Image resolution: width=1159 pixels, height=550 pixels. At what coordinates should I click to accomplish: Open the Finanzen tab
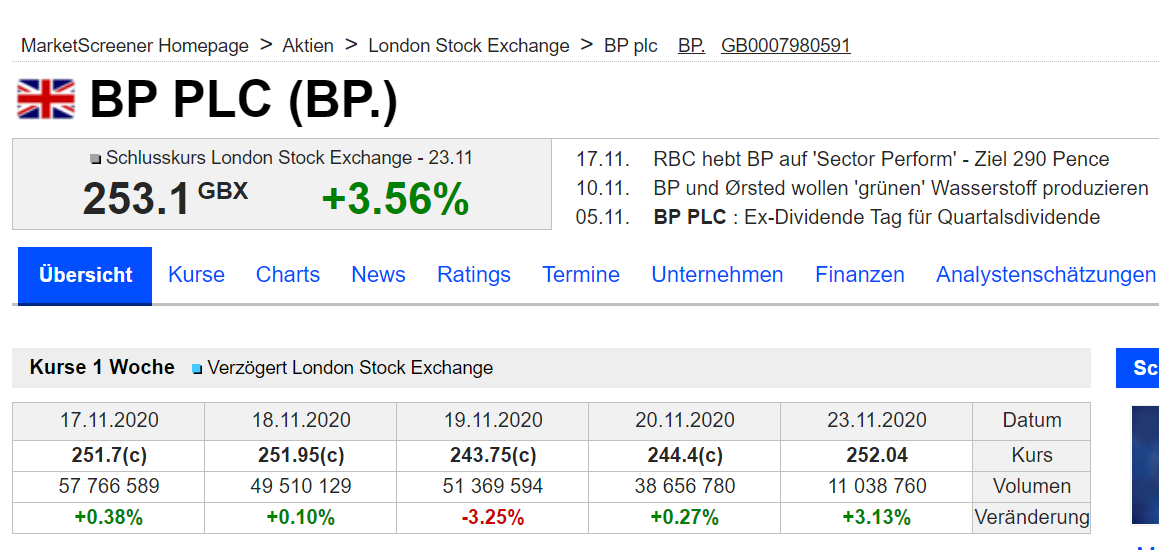tap(860, 275)
